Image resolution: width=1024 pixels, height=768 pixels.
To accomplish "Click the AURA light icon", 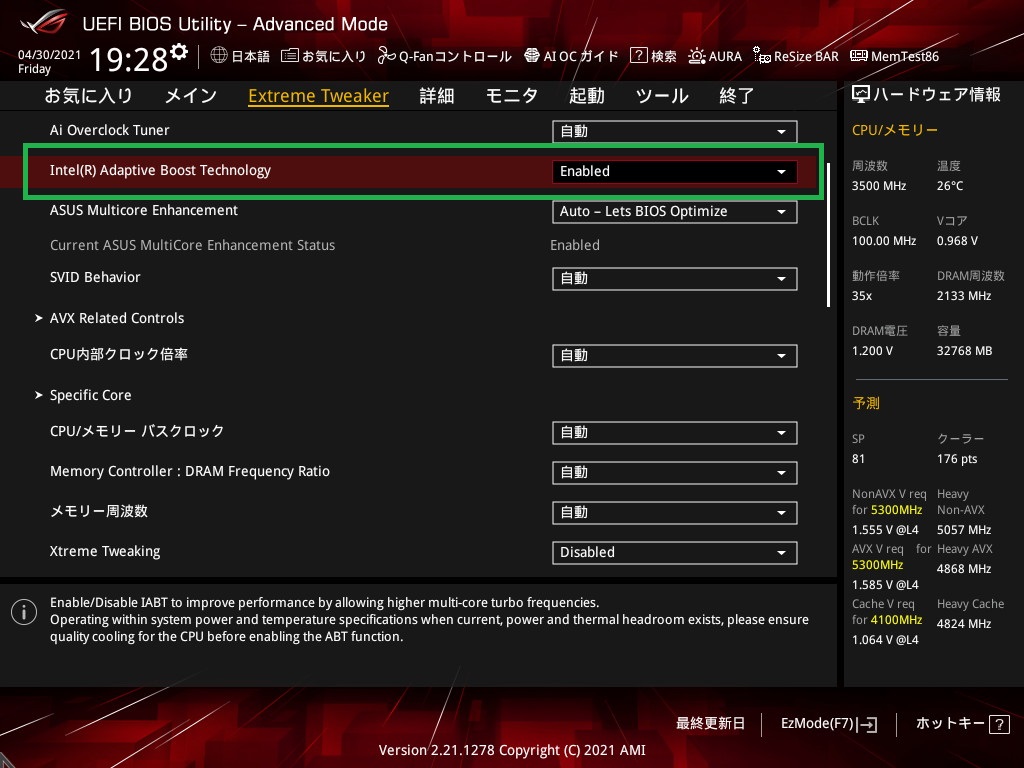I will click(x=697, y=56).
